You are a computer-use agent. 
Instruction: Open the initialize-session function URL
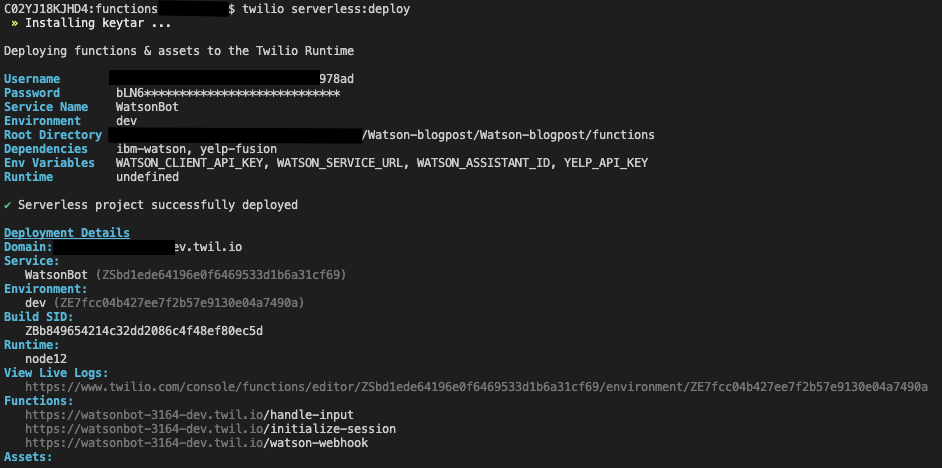coord(210,429)
